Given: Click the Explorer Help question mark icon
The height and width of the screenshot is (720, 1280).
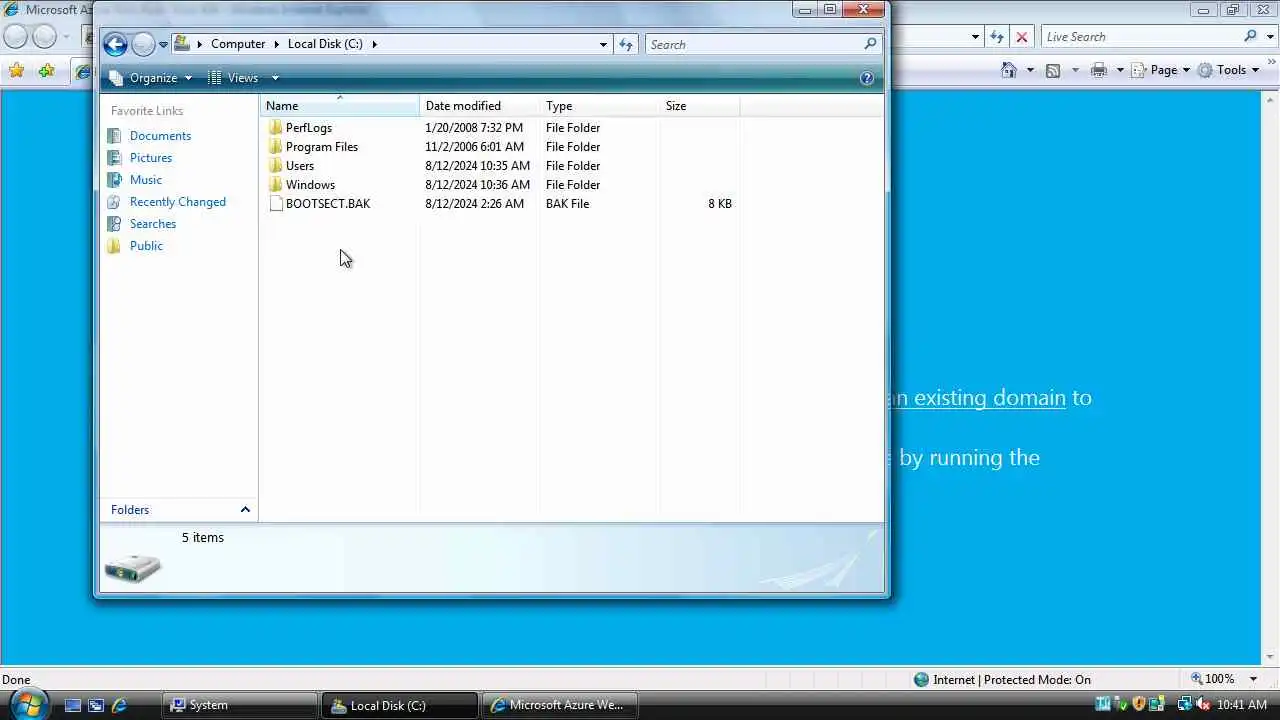Looking at the screenshot, I should [x=867, y=78].
